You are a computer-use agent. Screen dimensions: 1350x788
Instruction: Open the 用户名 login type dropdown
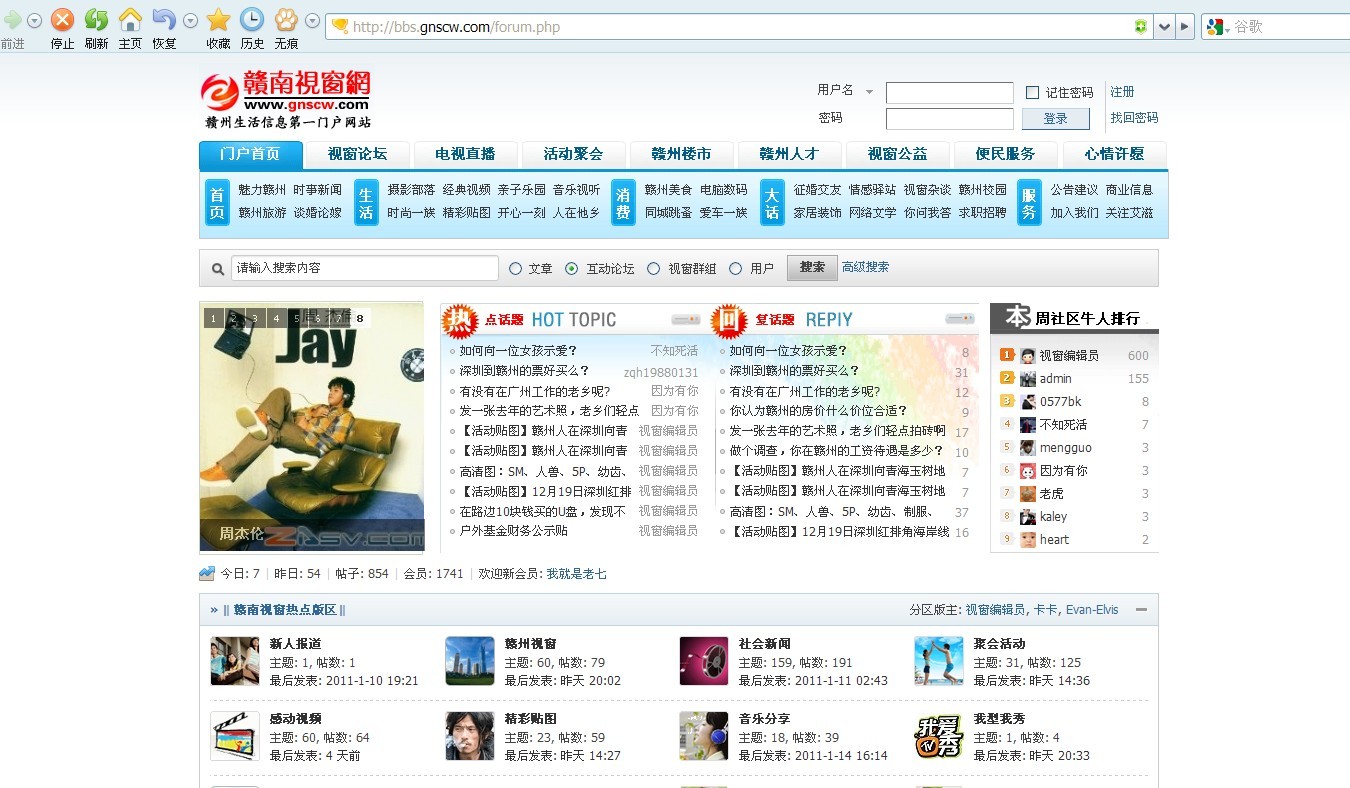click(x=869, y=92)
